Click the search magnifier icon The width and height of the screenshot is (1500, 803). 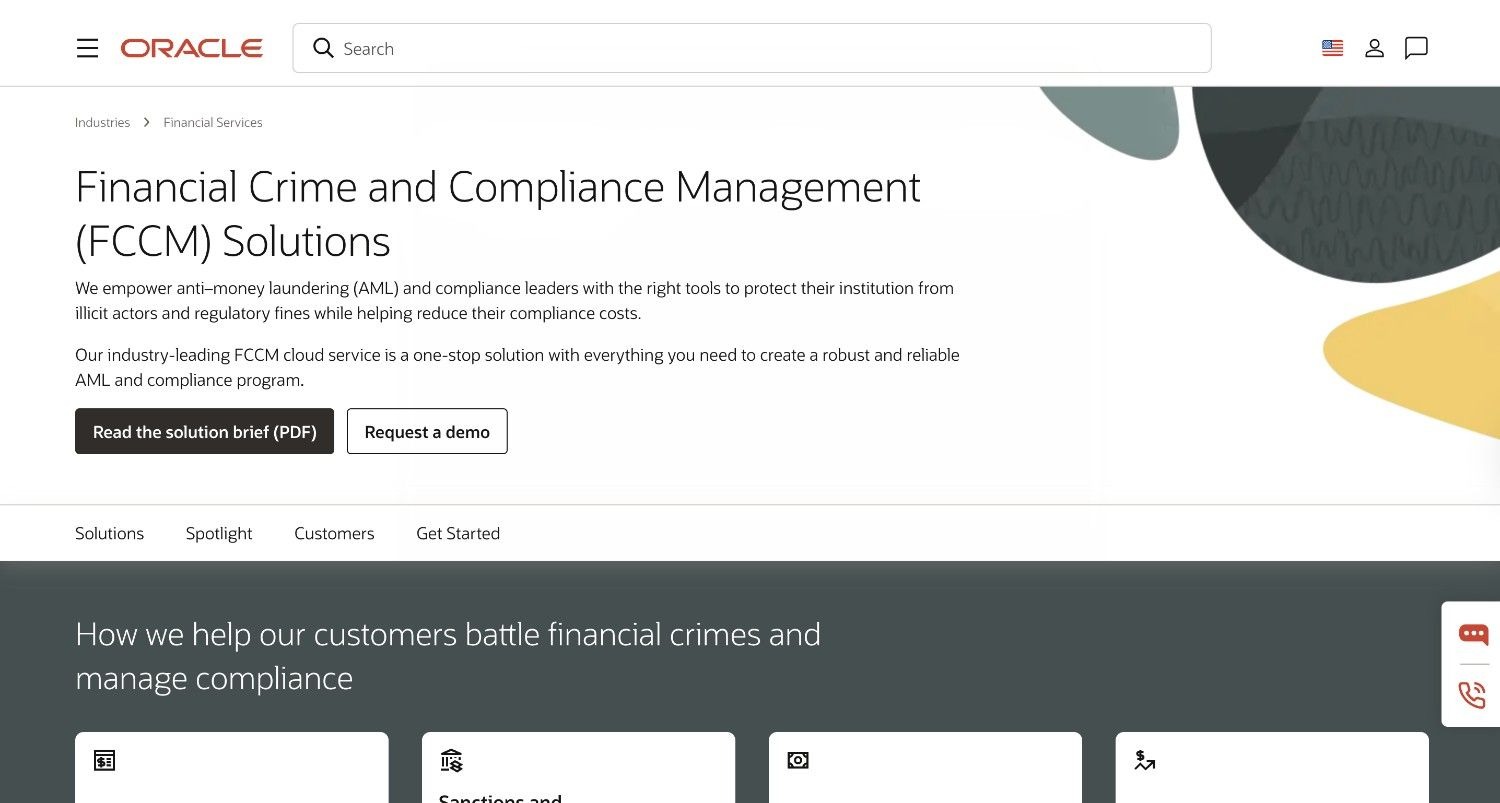(x=323, y=48)
